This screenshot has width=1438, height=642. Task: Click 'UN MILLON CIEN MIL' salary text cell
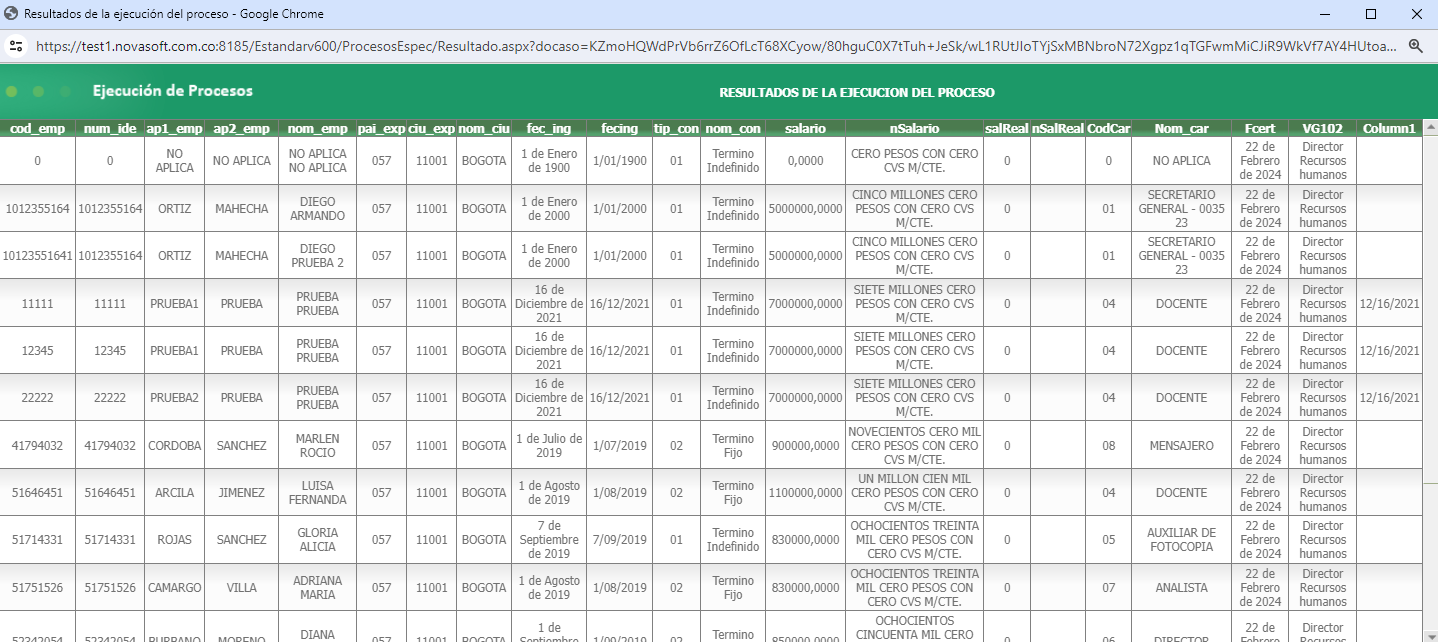(915, 493)
